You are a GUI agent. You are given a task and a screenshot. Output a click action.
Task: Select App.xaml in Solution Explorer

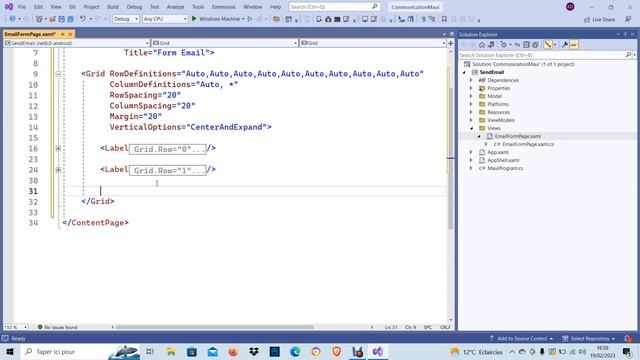point(498,152)
